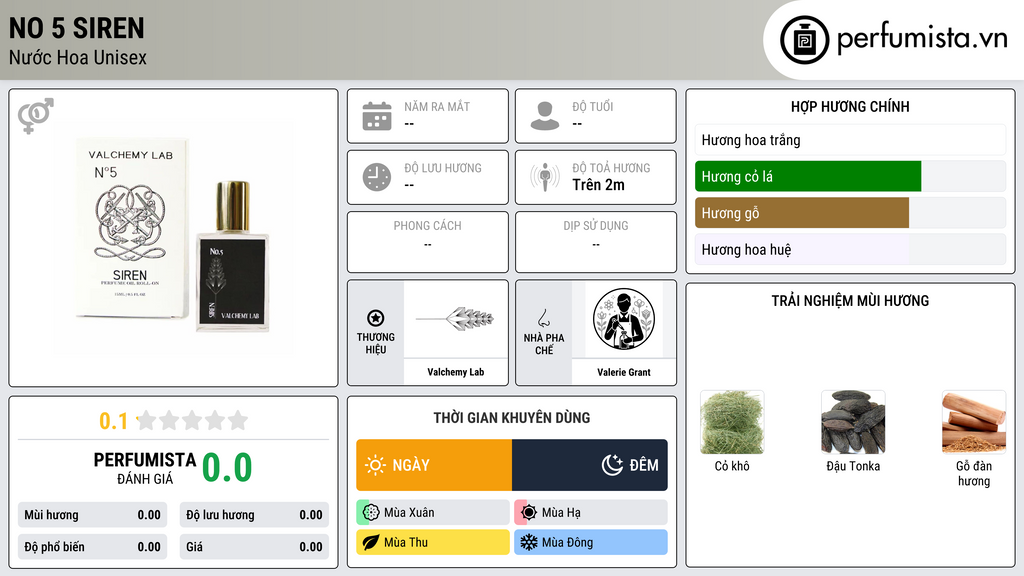Choose the Mùa Đông season chip
The width and height of the screenshot is (1024, 576).
(x=591, y=542)
